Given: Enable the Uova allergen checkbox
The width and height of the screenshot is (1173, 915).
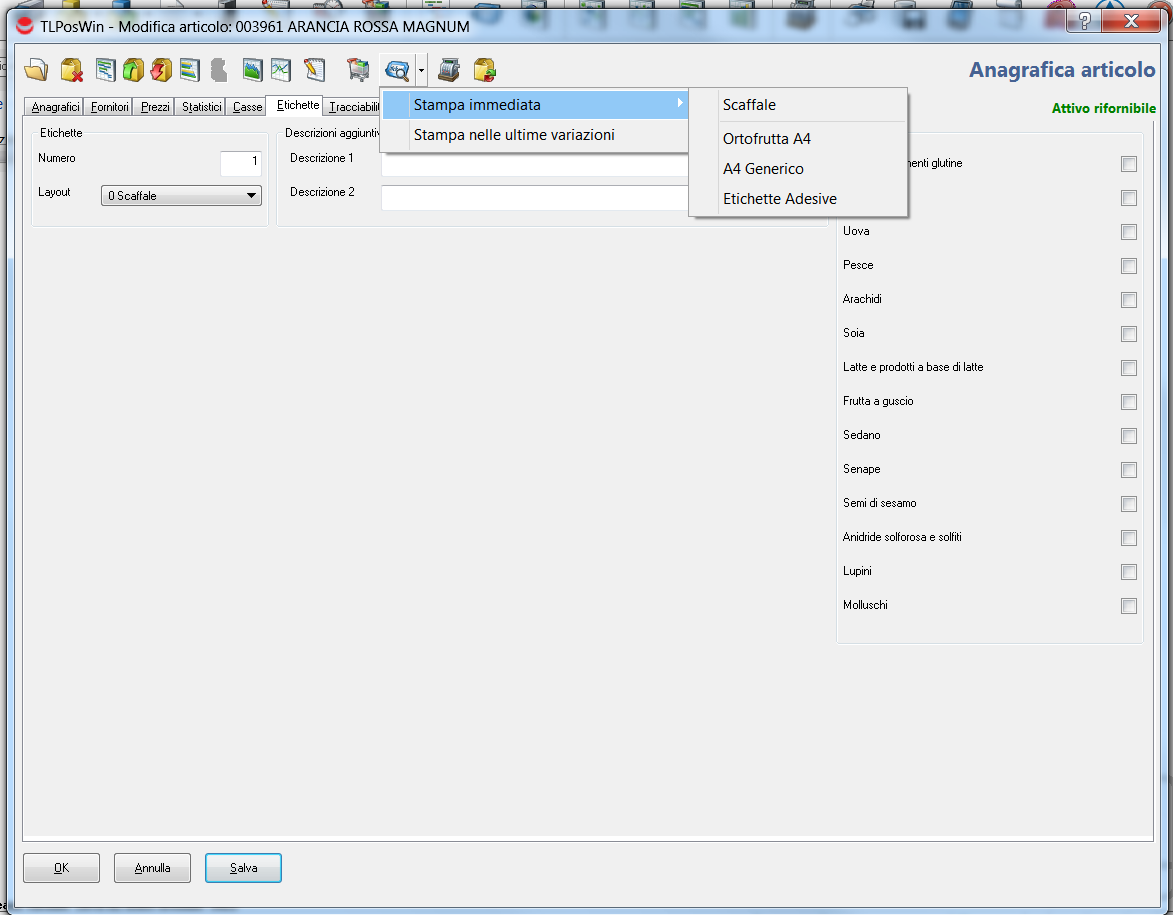Looking at the screenshot, I should tap(1129, 232).
